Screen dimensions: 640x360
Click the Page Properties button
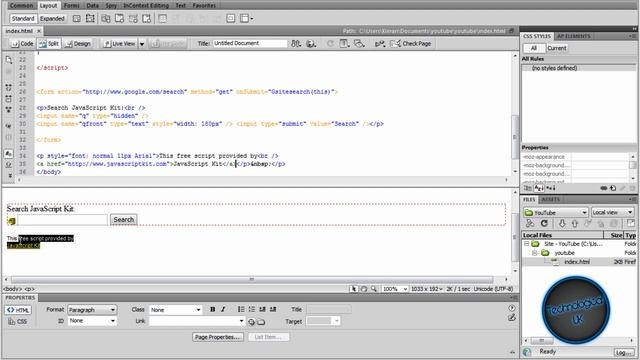[x=218, y=337]
